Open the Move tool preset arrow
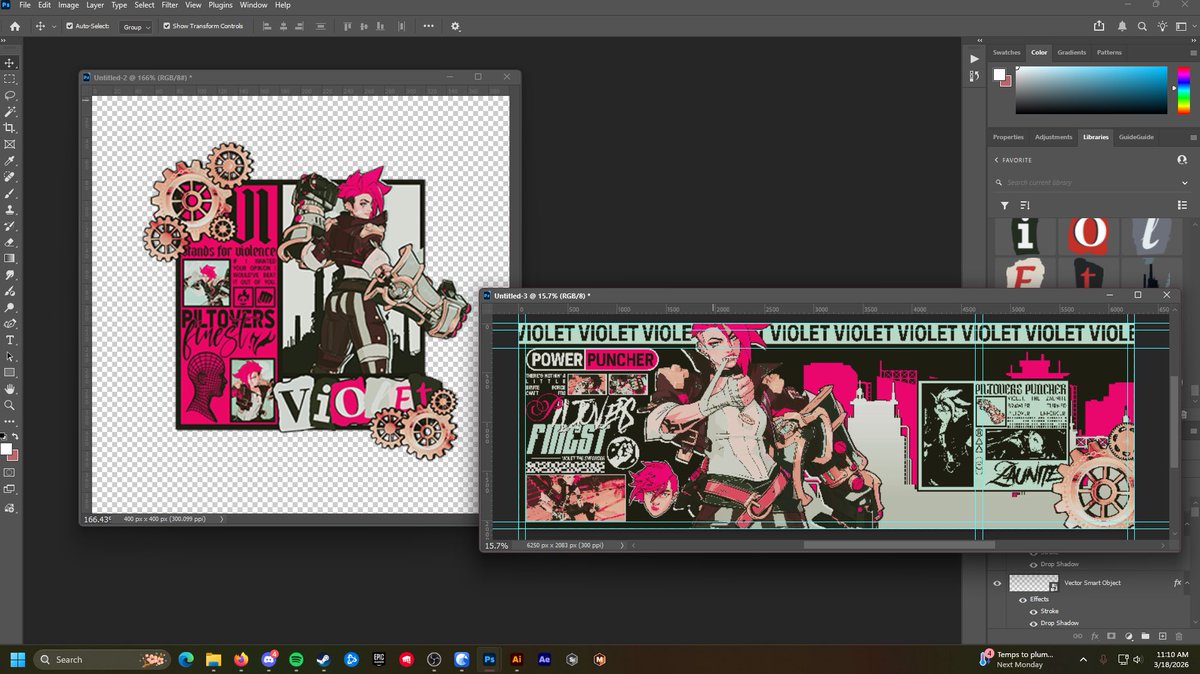 tap(53, 26)
